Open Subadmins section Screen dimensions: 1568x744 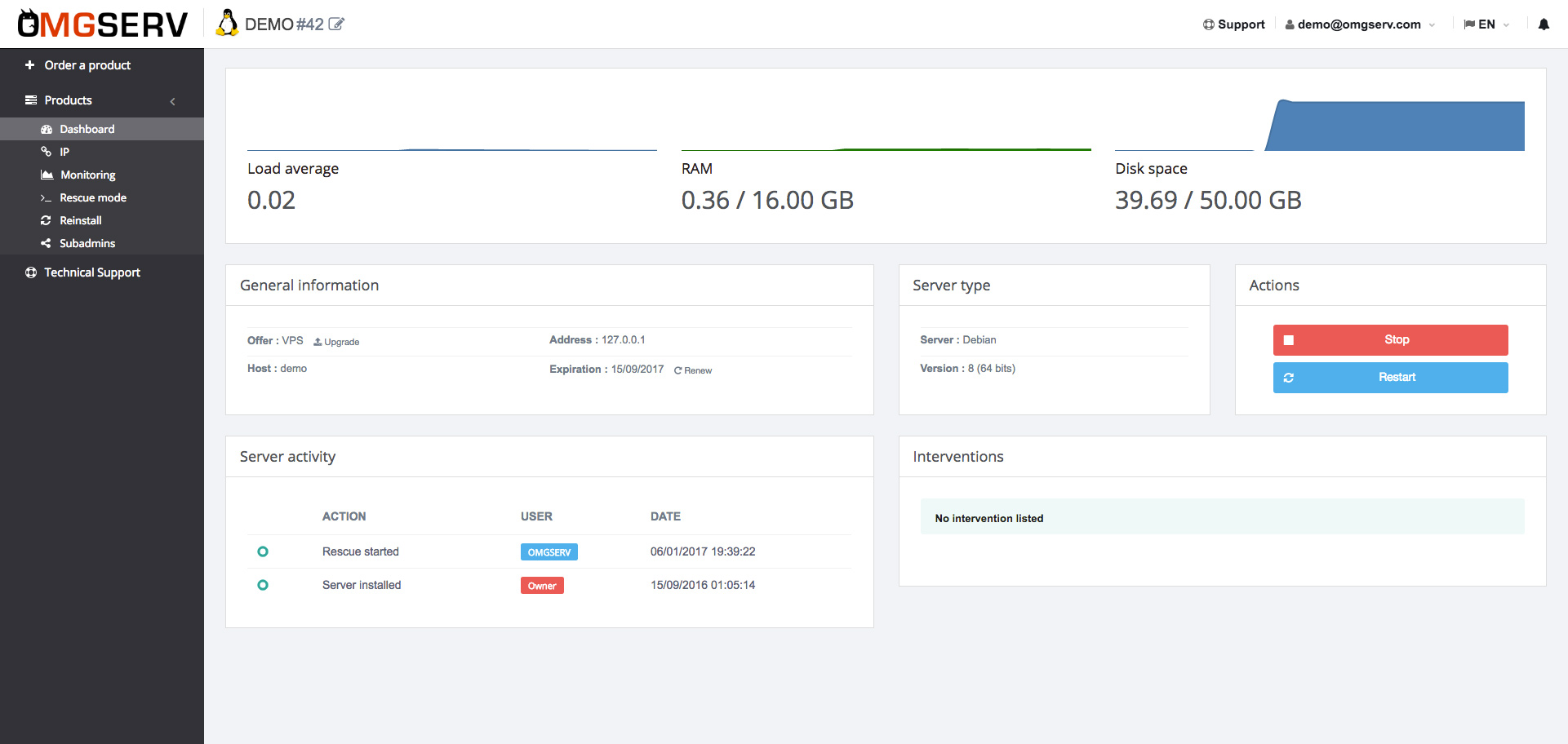pos(102,243)
